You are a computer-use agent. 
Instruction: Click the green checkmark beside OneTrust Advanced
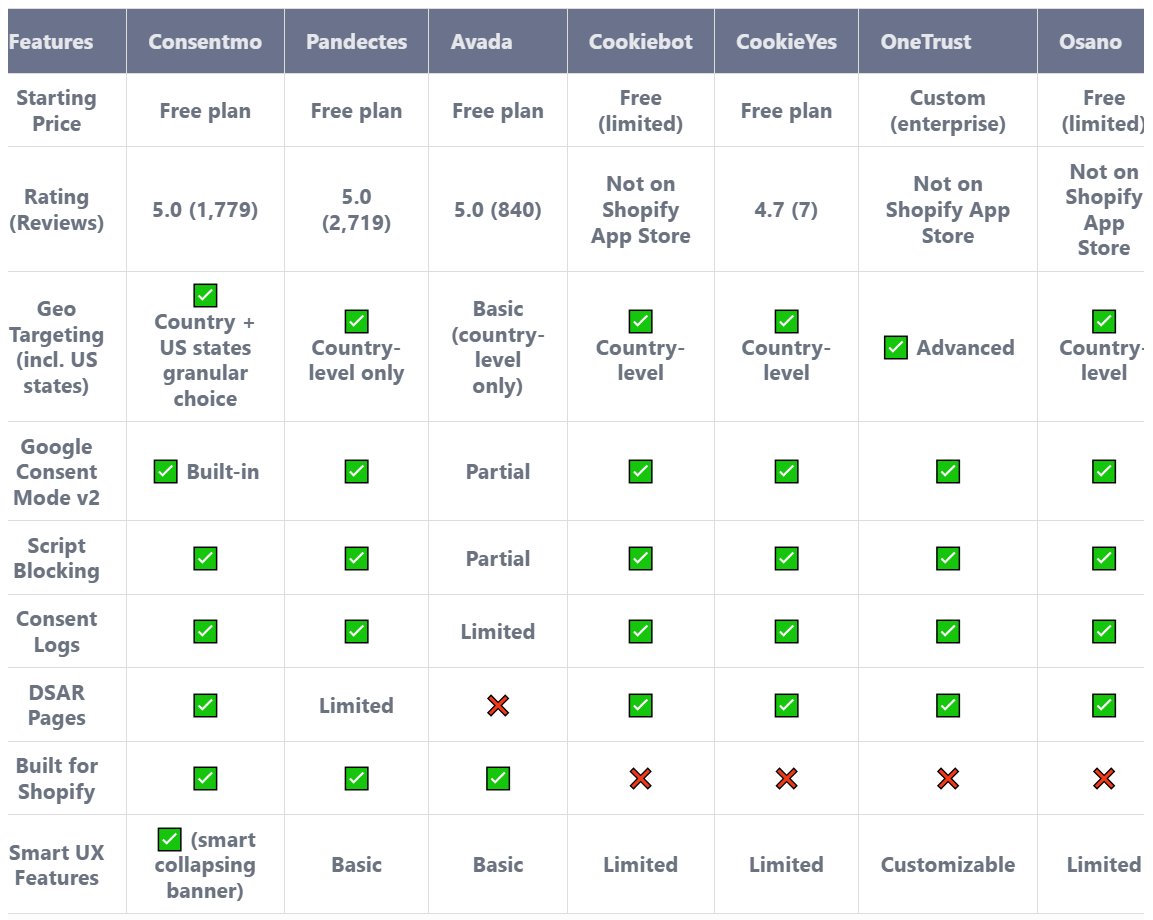coord(896,348)
